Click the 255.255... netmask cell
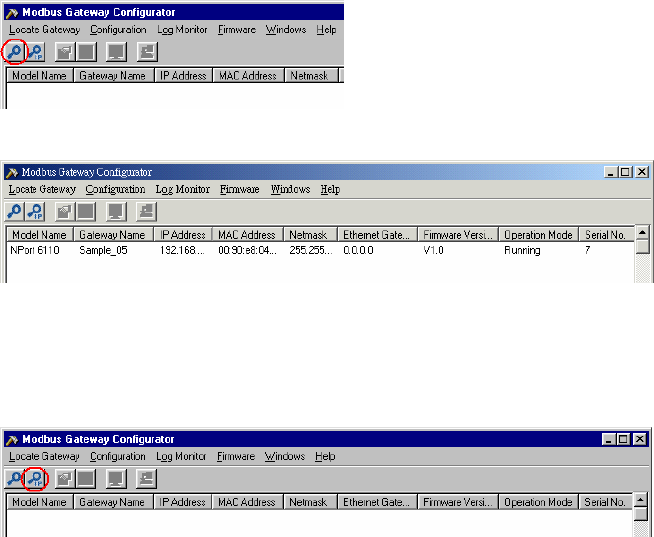Viewport: 654px width, 537px height. pos(311,250)
